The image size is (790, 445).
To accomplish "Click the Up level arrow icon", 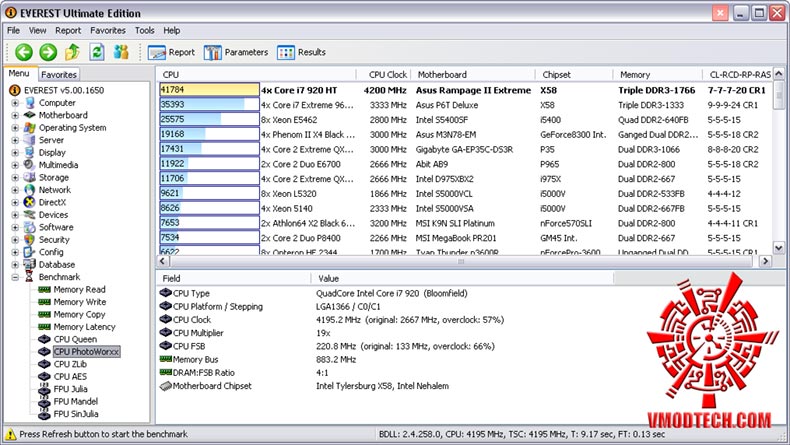I will 73,51.
